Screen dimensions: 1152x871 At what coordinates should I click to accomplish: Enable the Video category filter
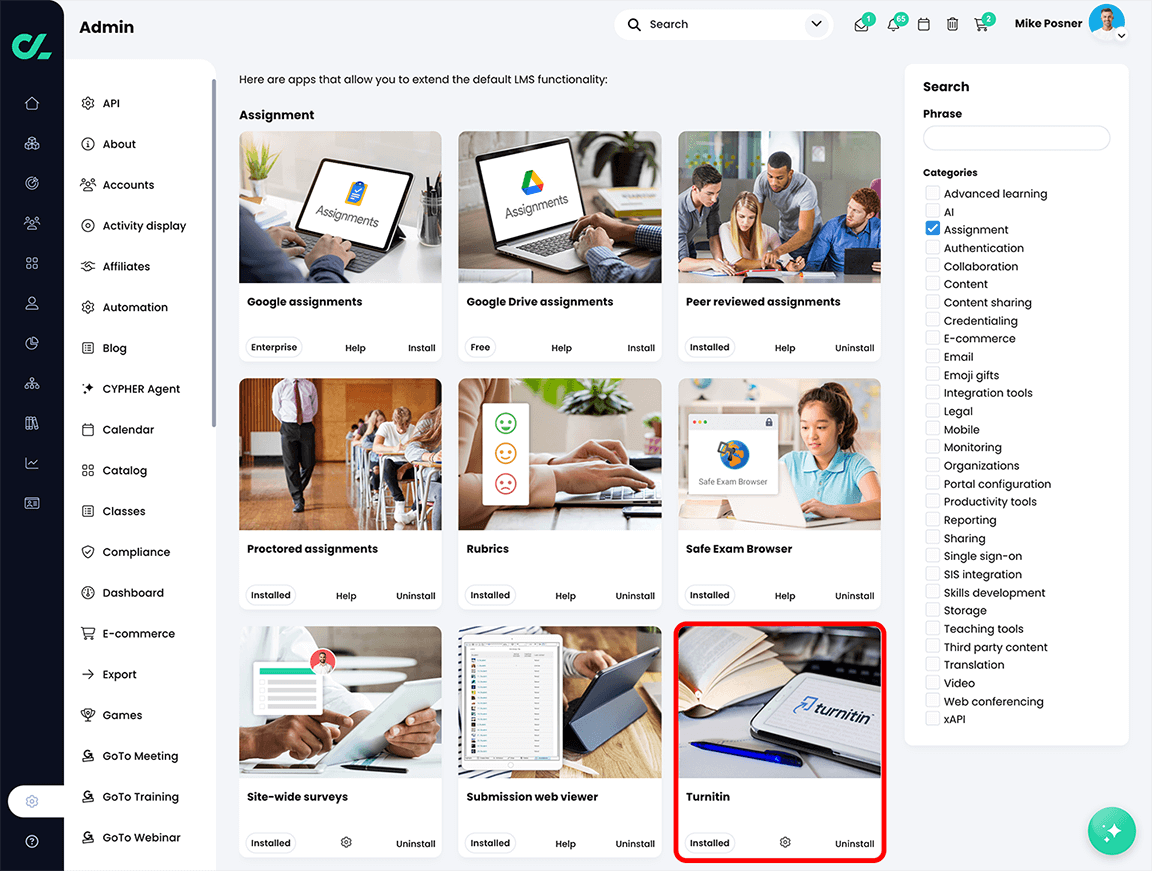[x=932, y=682]
